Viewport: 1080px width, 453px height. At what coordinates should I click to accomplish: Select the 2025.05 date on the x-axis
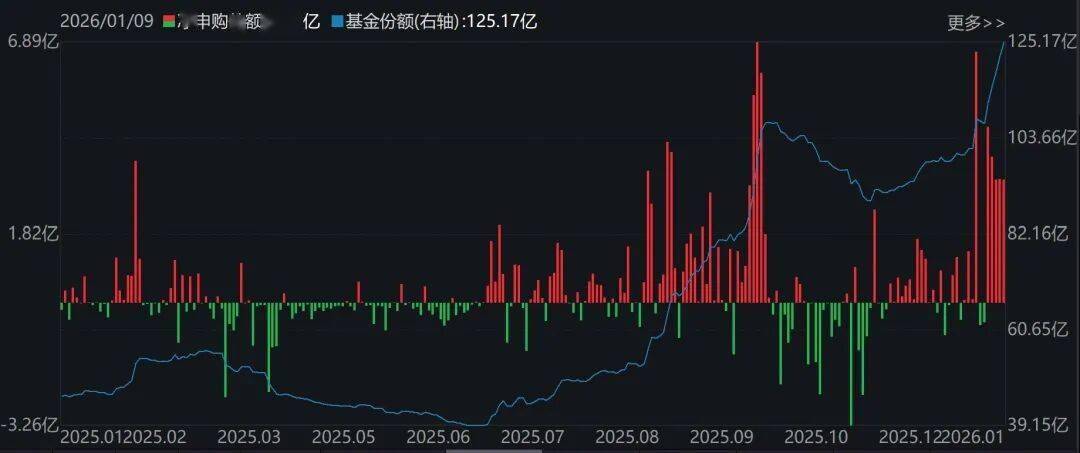point(343,437)
